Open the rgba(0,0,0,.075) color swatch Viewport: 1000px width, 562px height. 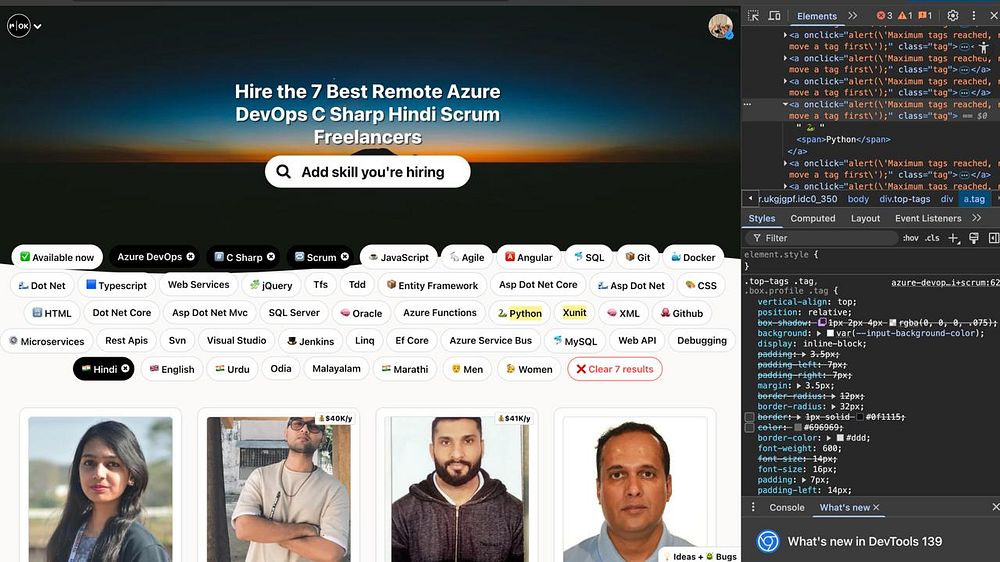click(x=893, y=323)
